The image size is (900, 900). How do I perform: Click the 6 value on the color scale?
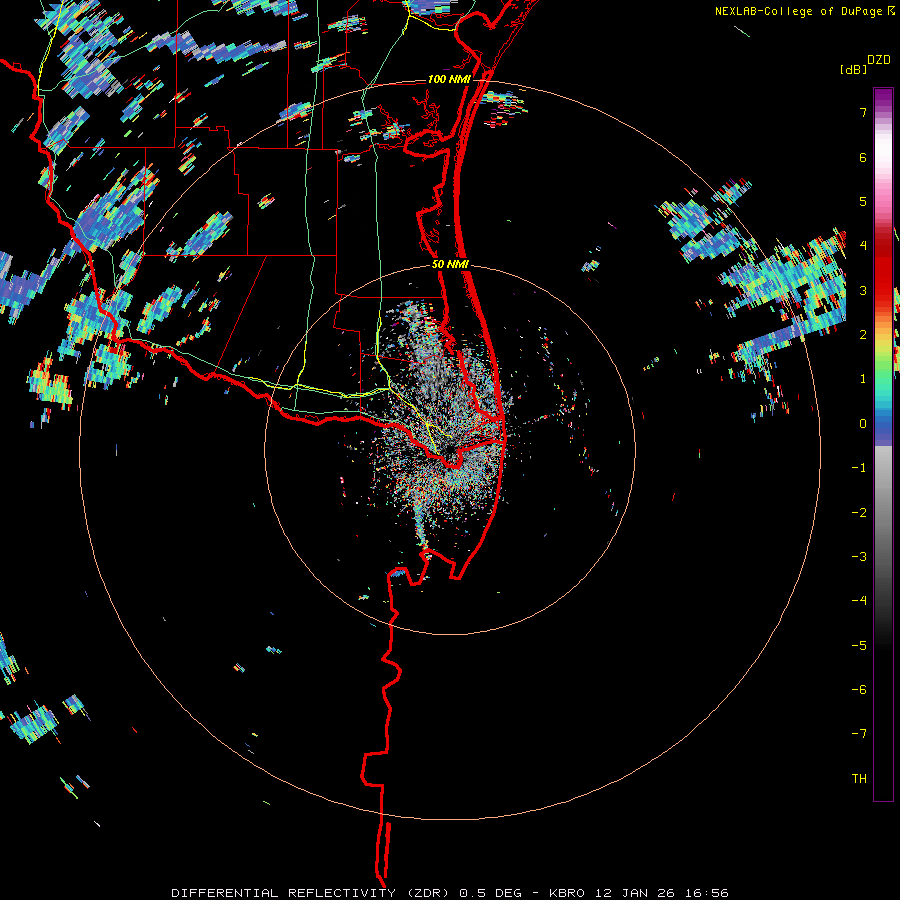[x=863, y=157]
